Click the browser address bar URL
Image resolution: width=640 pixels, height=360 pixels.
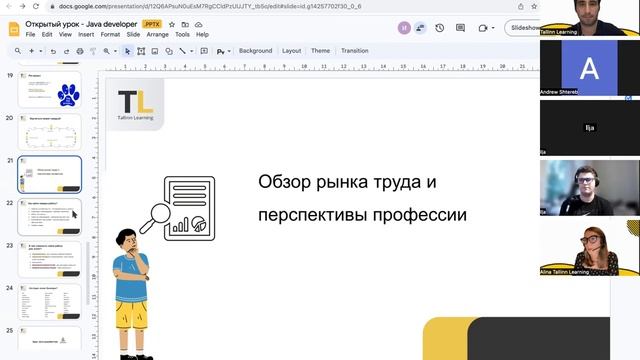pos(210,7)
